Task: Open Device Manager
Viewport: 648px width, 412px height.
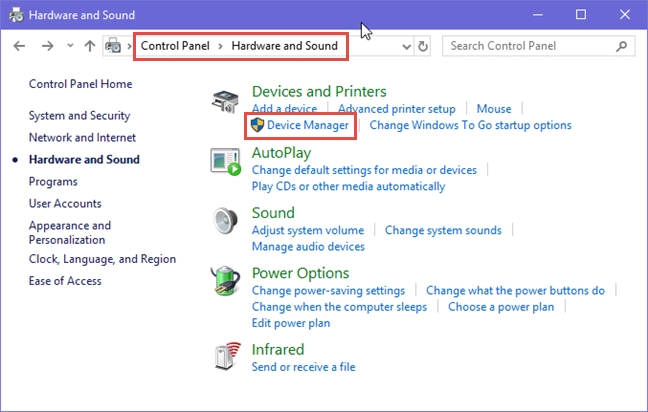Action: 308,125
